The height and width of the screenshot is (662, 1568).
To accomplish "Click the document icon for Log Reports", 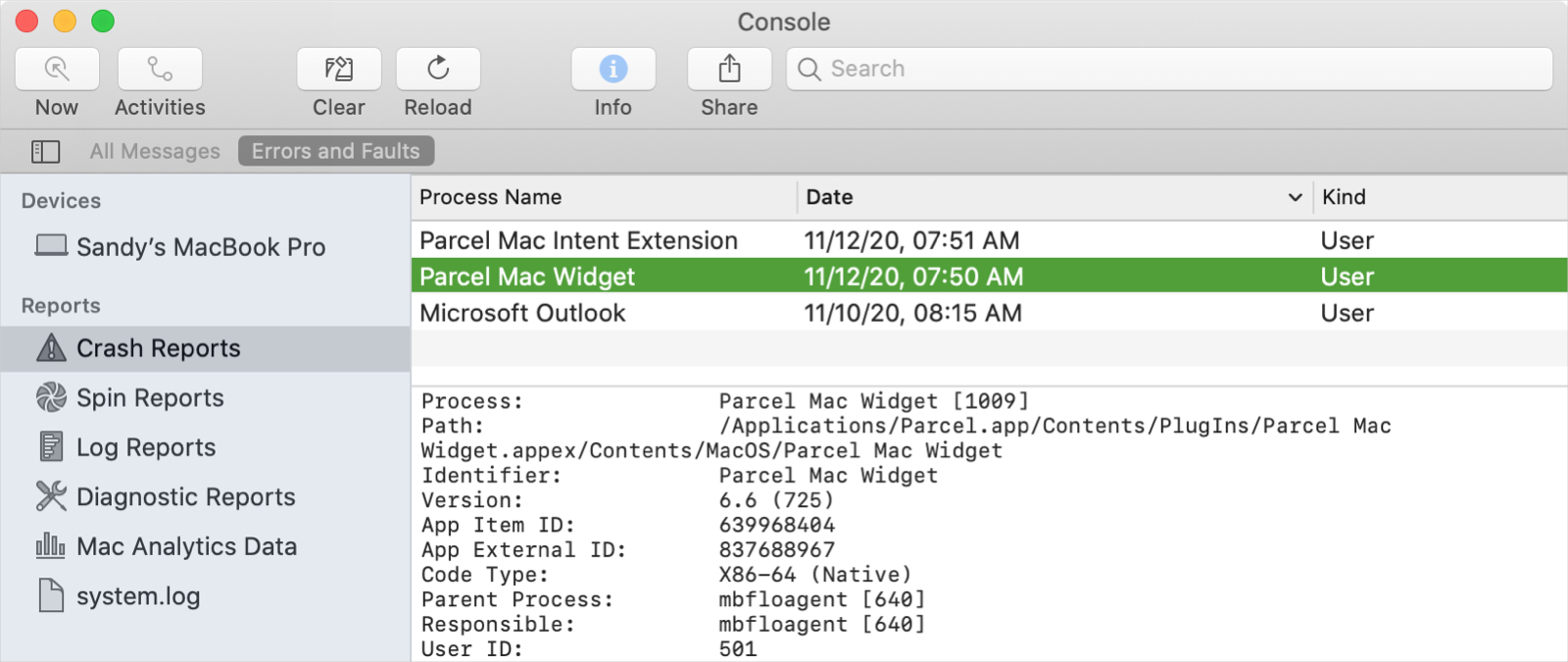I will (x=51, y=446).
